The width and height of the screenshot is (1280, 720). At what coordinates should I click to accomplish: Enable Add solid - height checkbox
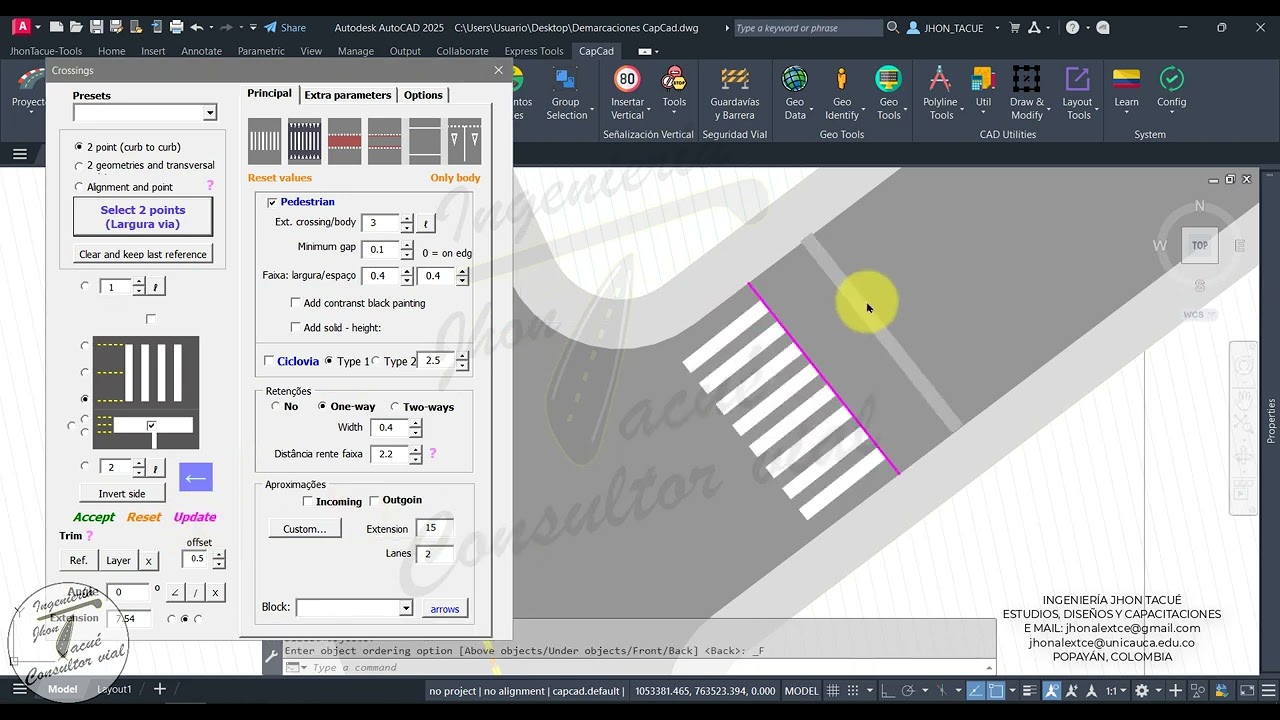coord(295,327)
